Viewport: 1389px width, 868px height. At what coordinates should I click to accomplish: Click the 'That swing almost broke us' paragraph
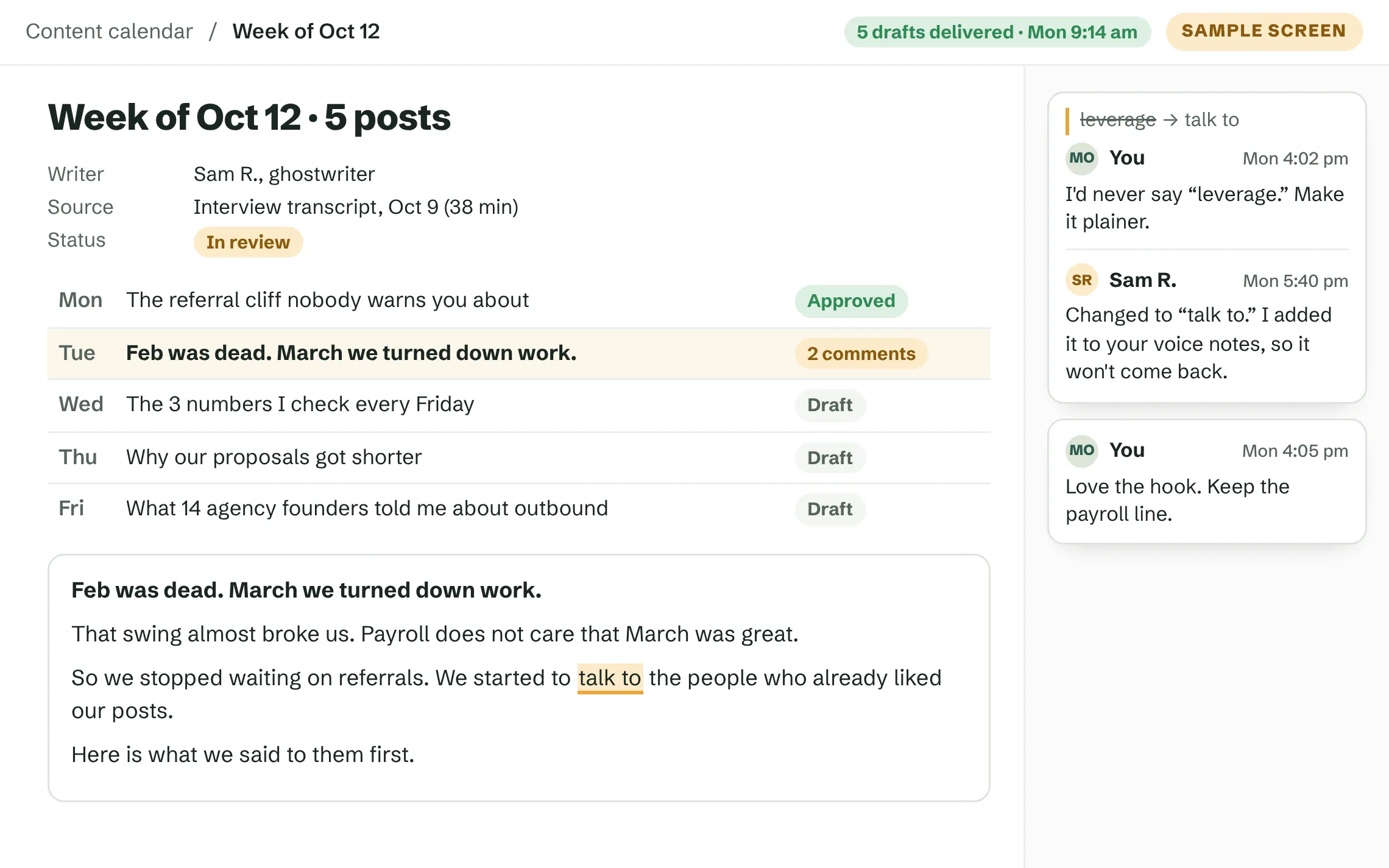point(434,634)
